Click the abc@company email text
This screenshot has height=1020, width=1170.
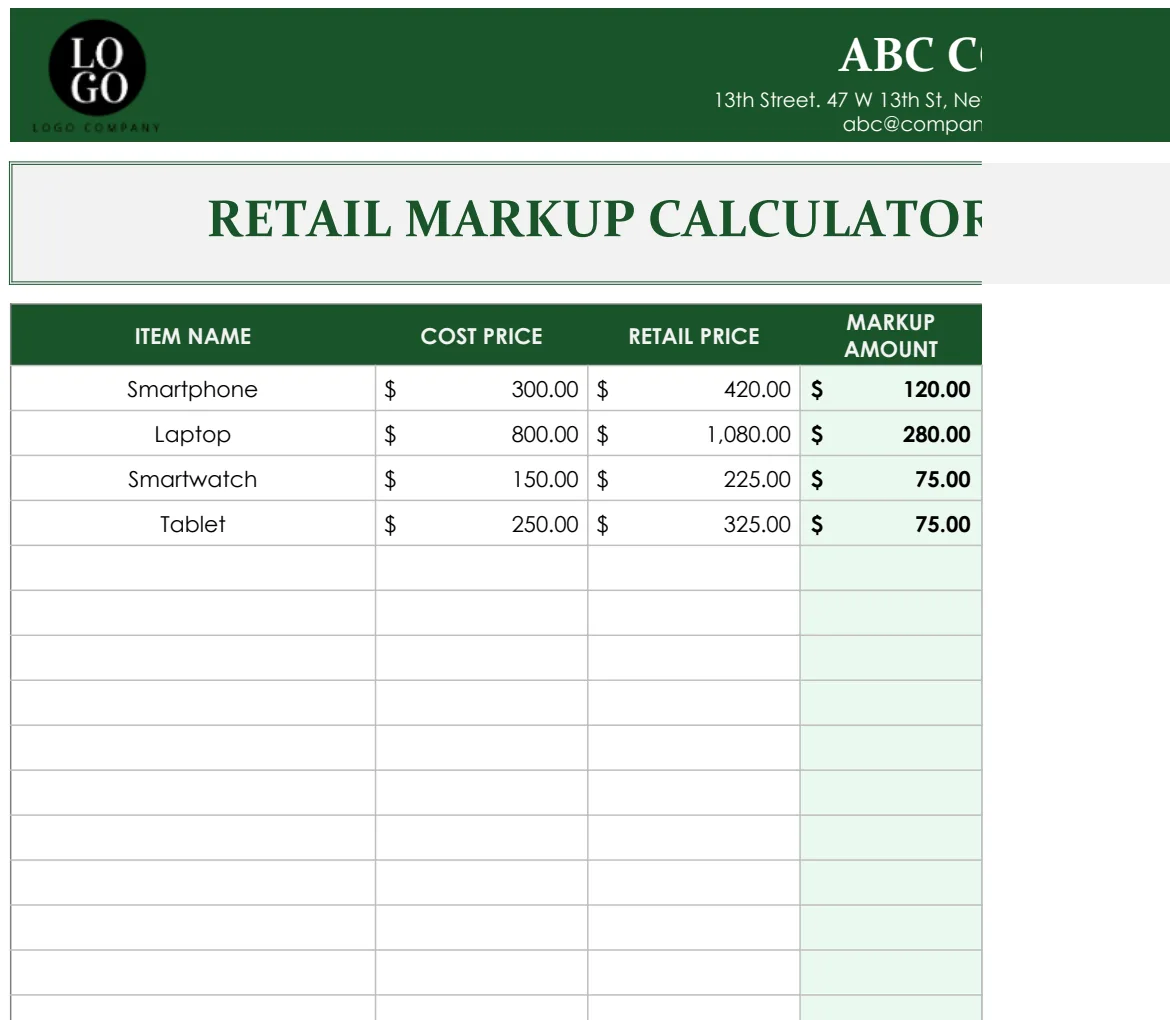click(x=912, y=124)
